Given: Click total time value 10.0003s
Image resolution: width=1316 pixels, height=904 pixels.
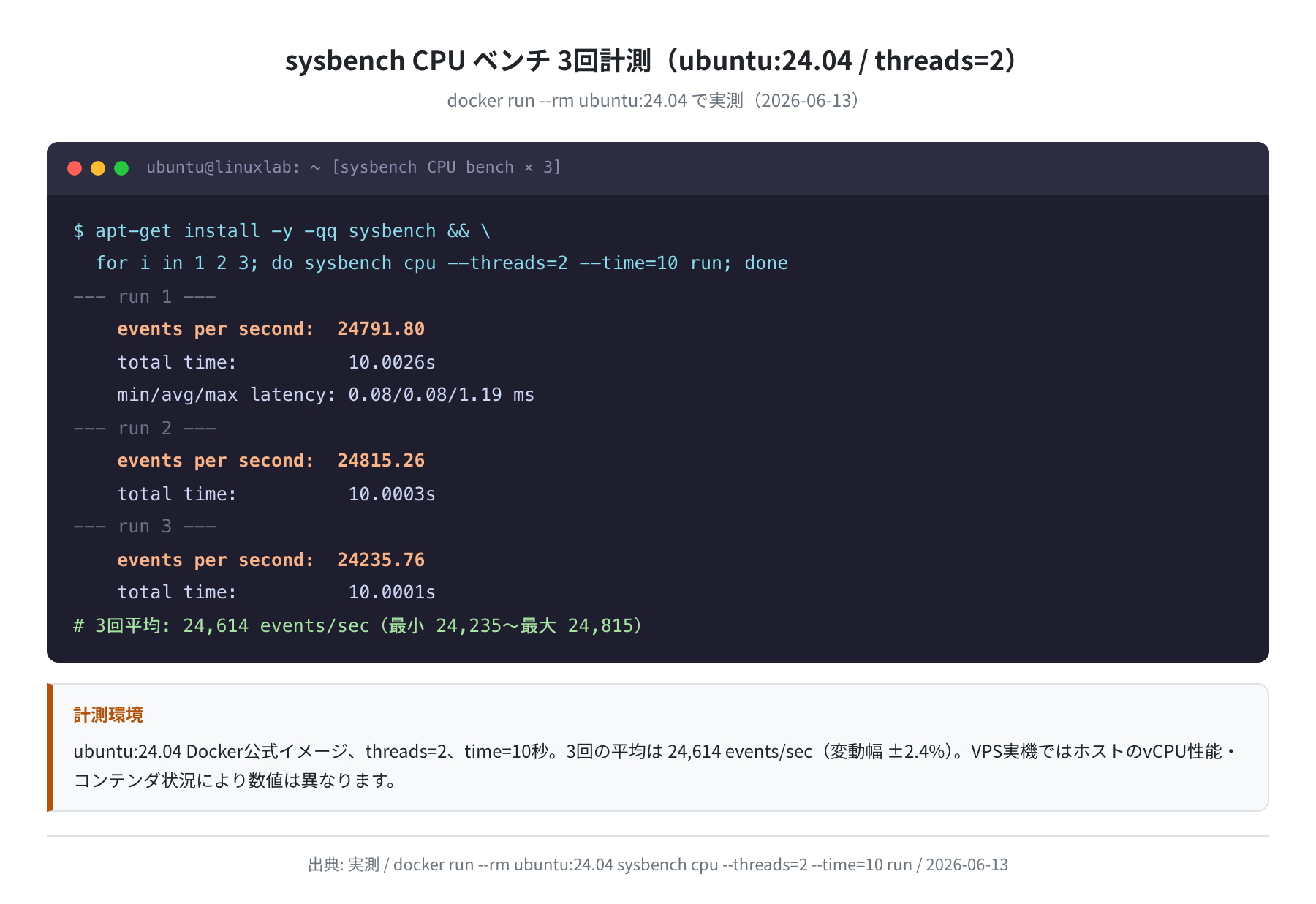Looking at the screenshot, I should pyautogui.click(x=392, y=494).
